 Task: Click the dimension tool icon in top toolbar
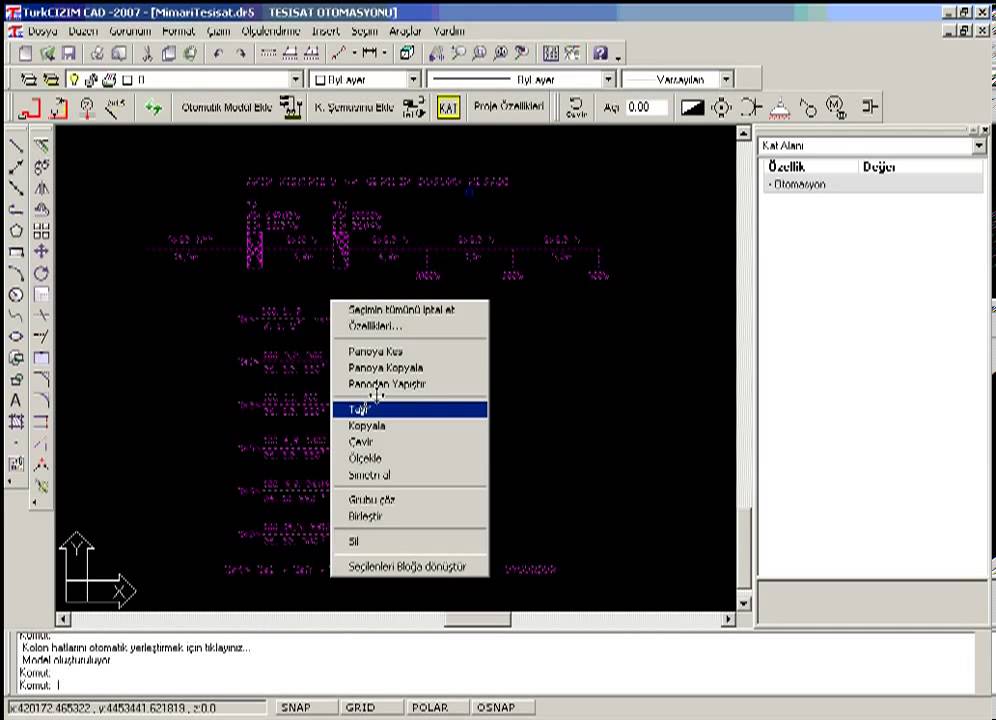(369, 53)
